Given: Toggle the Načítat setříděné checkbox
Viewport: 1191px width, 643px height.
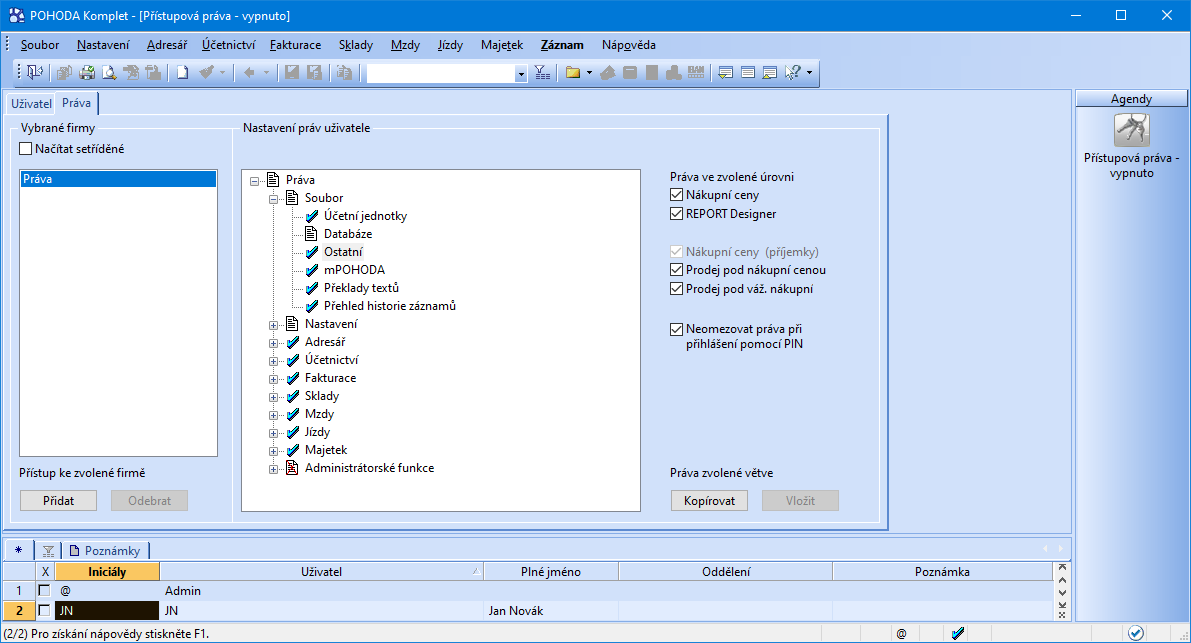Looking at the screenshot, I should click(26, 149).
